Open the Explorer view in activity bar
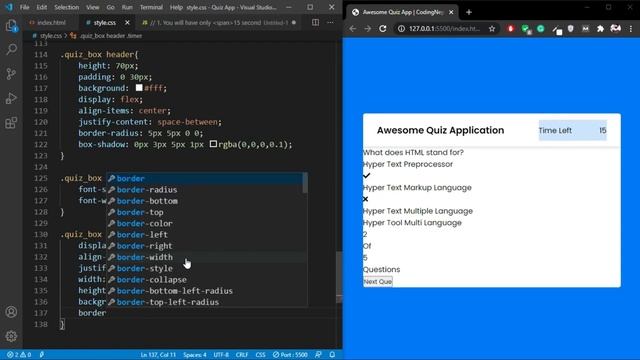Image resolution: width=640 pixels, height=360 pixels. [x=11, y=26]
